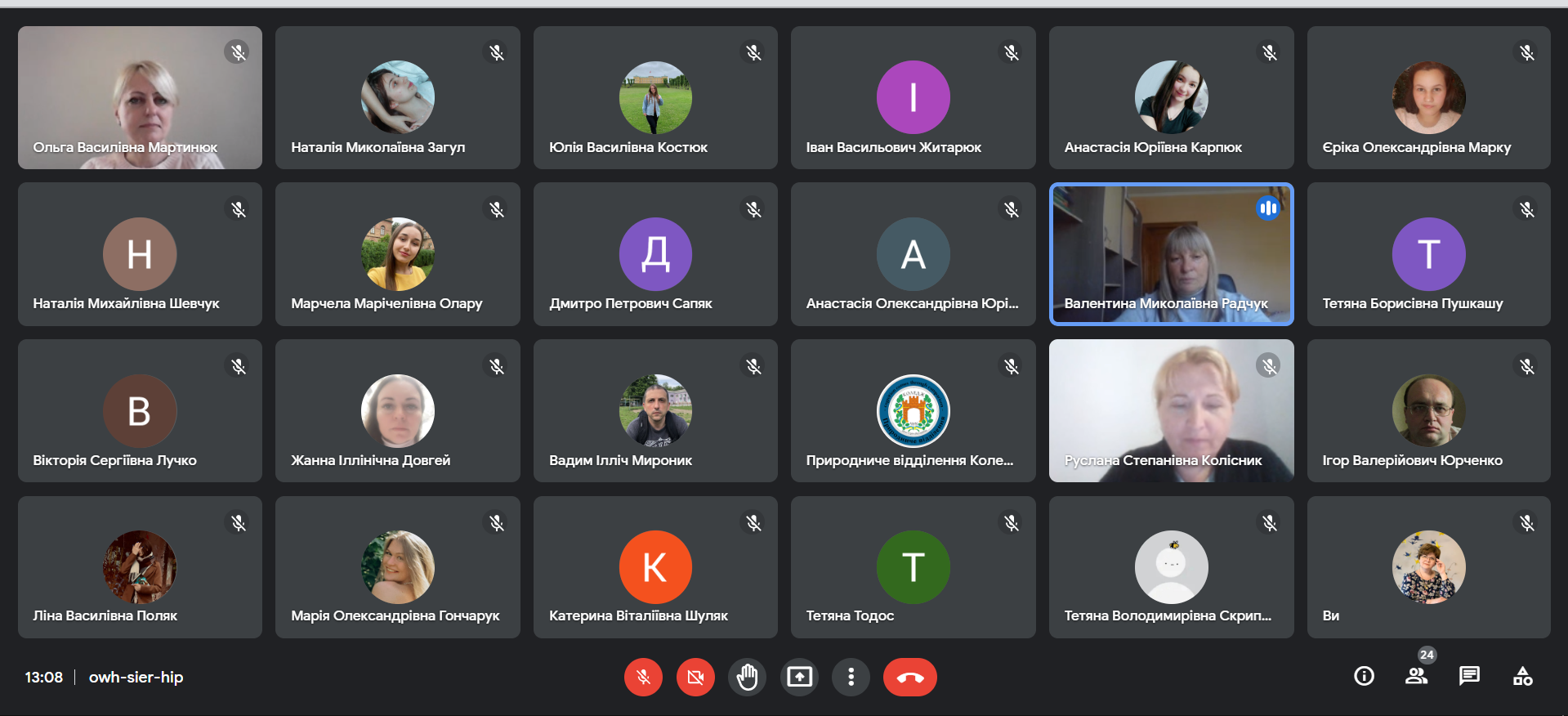Click your own avatar on the Ви tile
The width and height of the screenshot is (1568, 716).
pyautogui.click(x=1428, y=567)
